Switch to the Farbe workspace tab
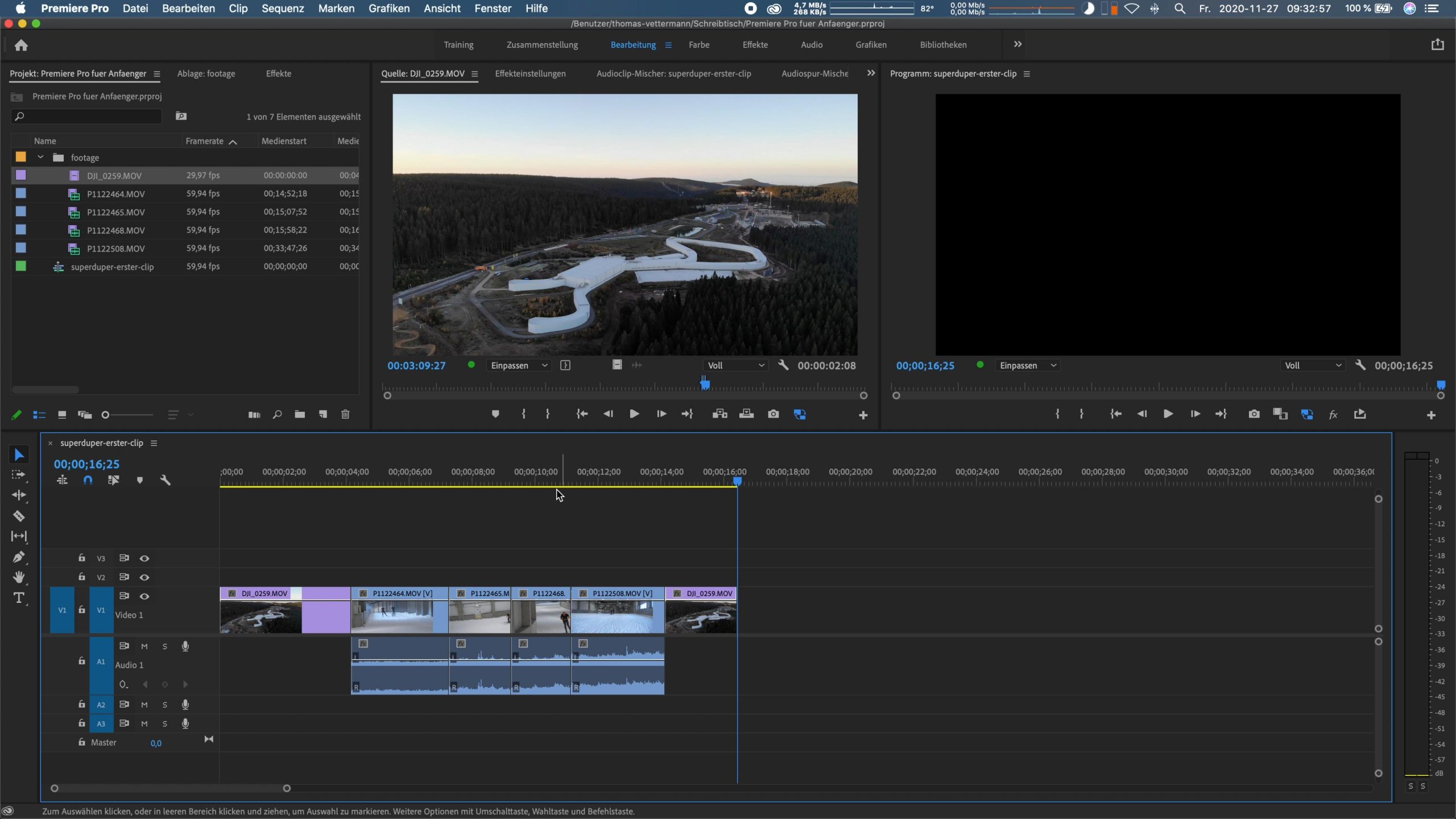Viewport: 1456px width, 819px height. click(x=699, y=45)
